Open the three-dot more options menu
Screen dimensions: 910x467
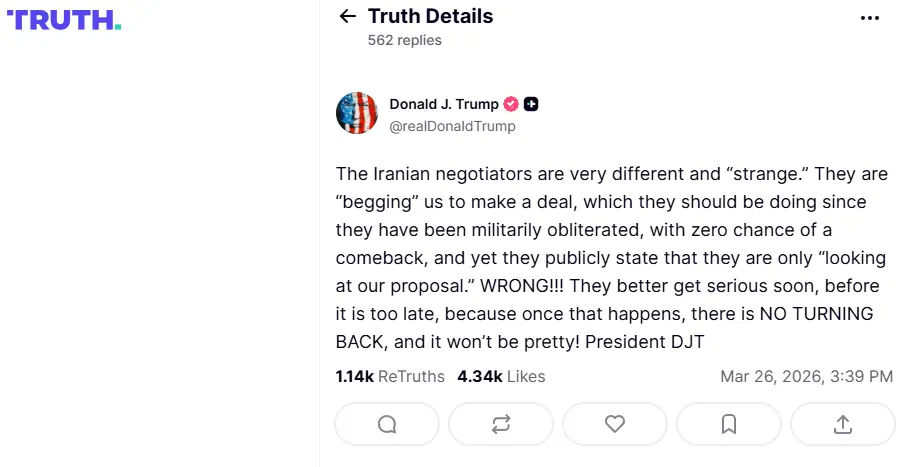pyautogui.click(x=870, y=18)
